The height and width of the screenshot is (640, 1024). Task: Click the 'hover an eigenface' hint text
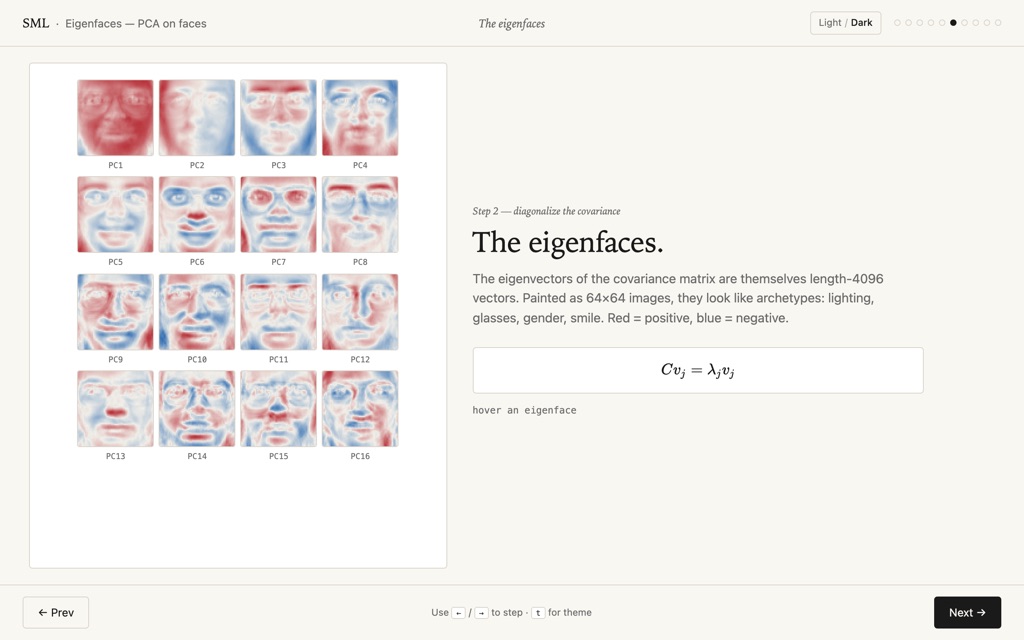pyautogui.click(x=524, y=410)
